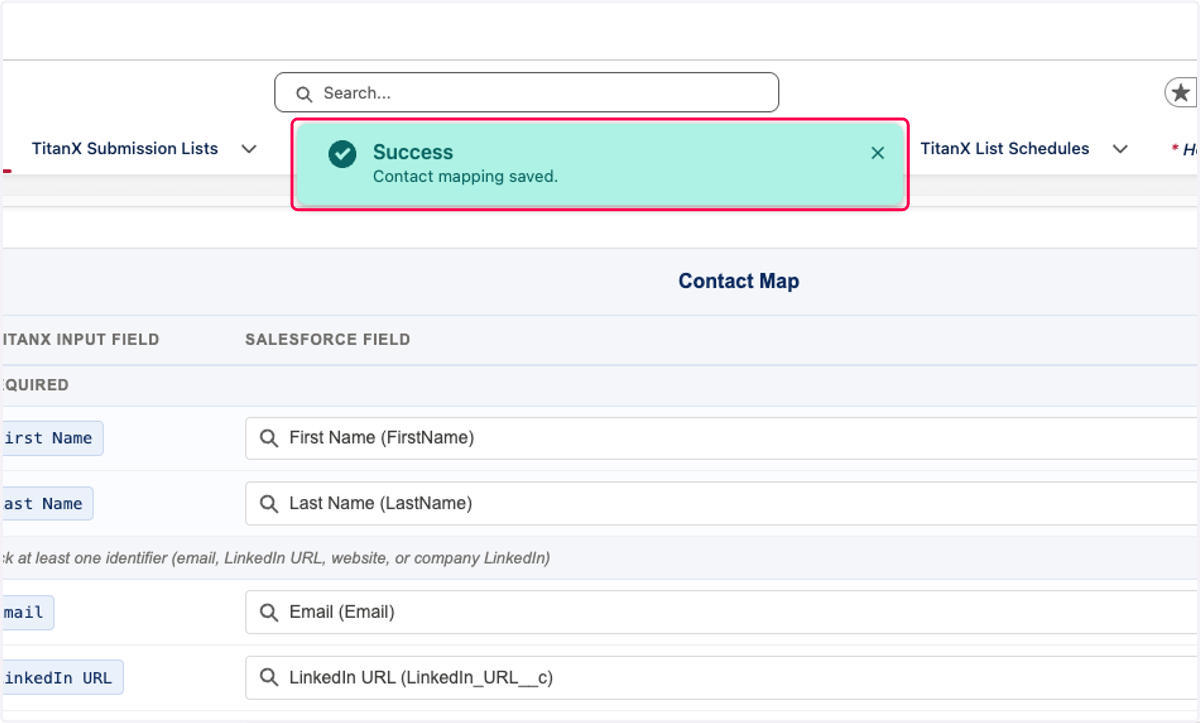The width and height of the screenshot is (1200, 723).
Task: Click the Last Name (LastName) lookup field
Action: click(722, 504)
